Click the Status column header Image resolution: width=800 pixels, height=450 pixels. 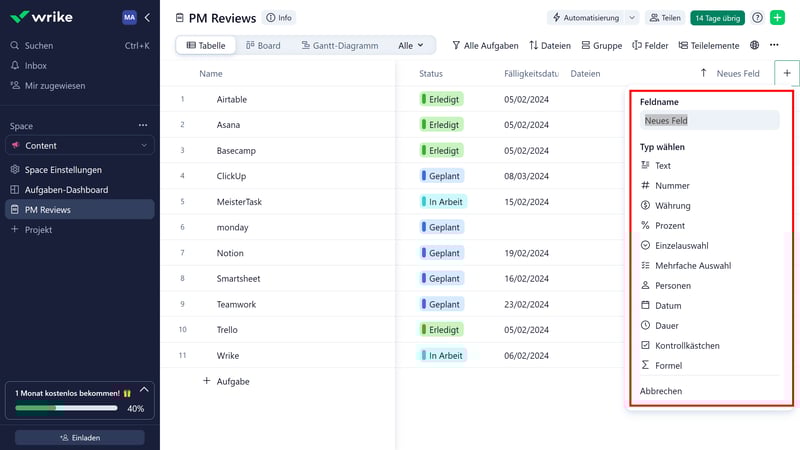(431, 73)
